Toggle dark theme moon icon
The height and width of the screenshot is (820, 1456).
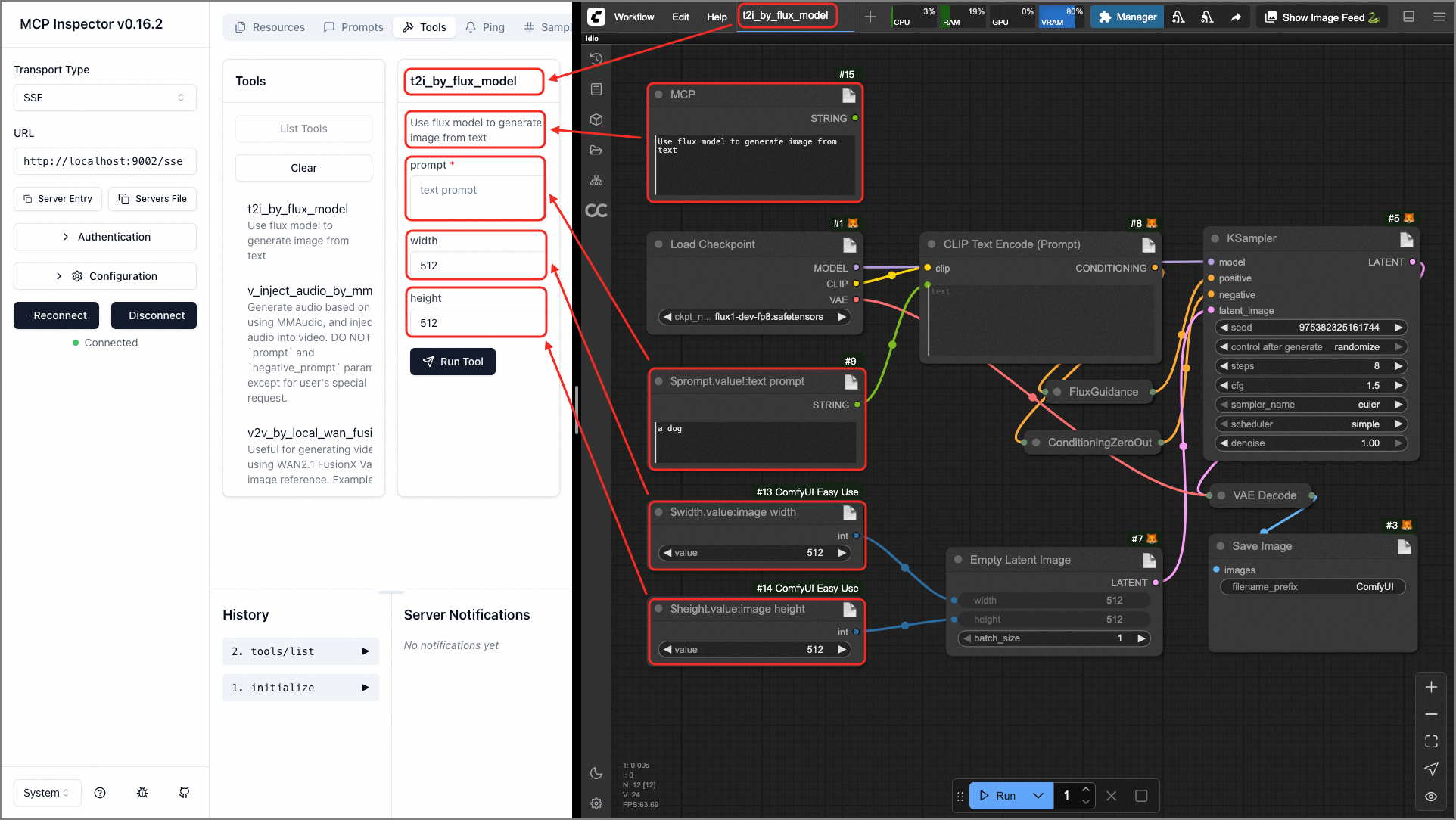click(596, 773)
